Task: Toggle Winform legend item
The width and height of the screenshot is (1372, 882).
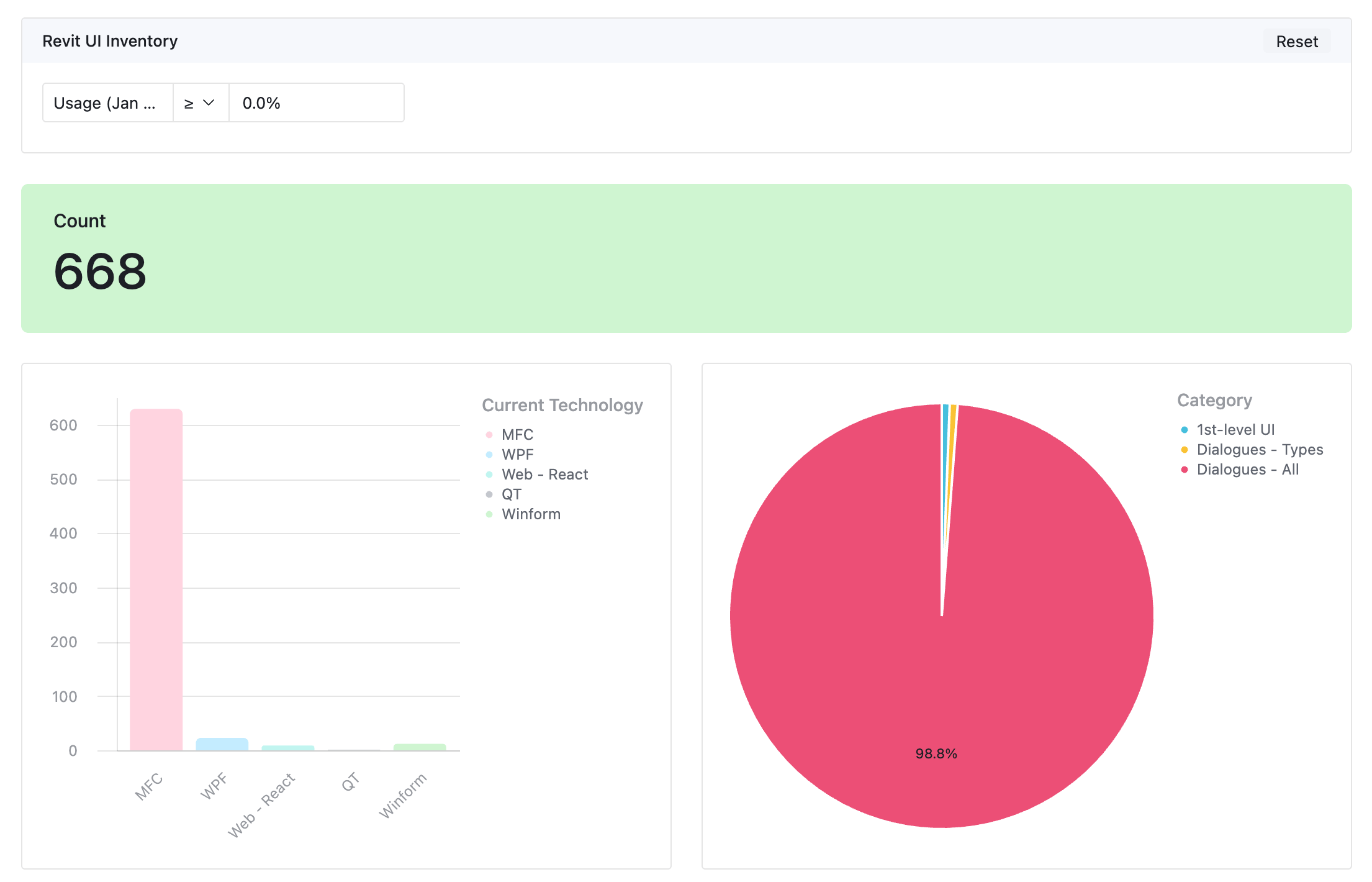Action: [x=523, y=514]
